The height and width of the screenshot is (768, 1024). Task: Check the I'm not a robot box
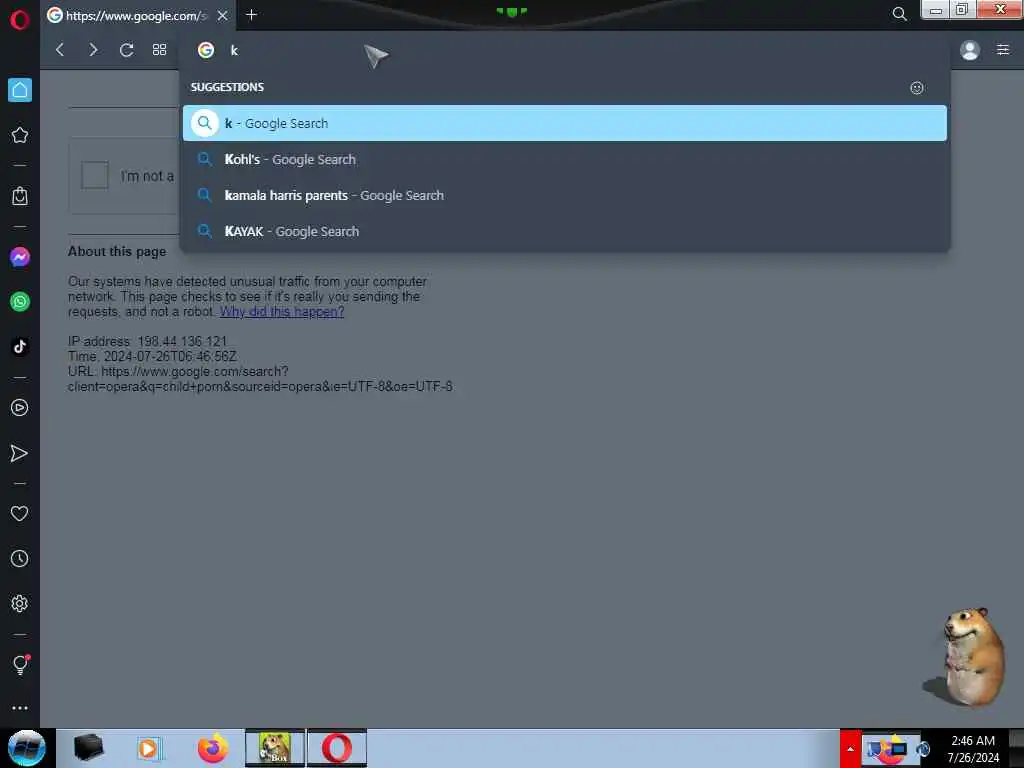click(x=95, y=175)
